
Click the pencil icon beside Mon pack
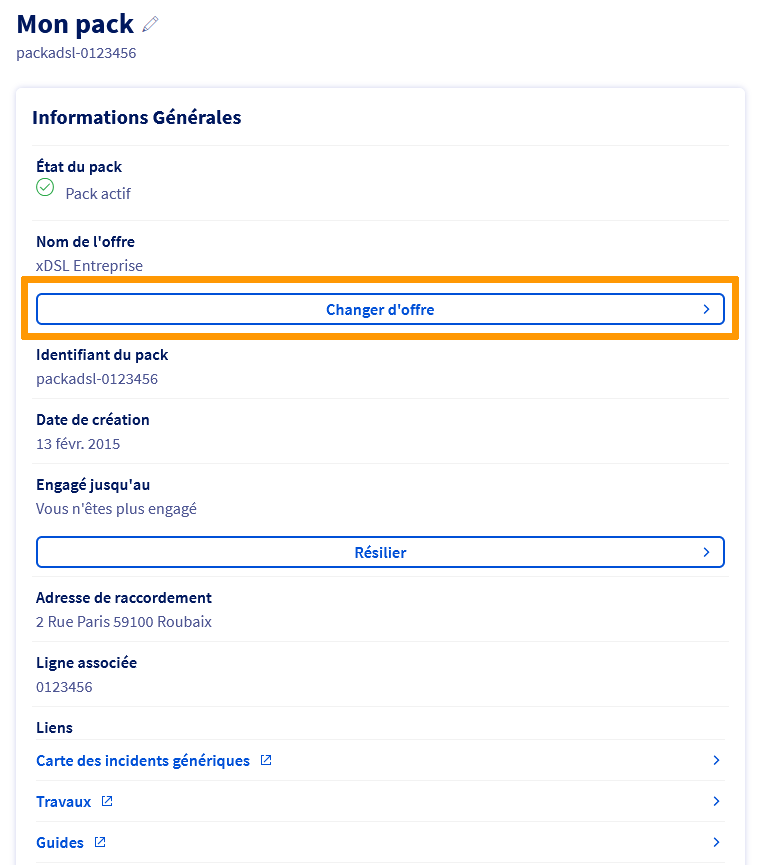click(x=151, y=24)
